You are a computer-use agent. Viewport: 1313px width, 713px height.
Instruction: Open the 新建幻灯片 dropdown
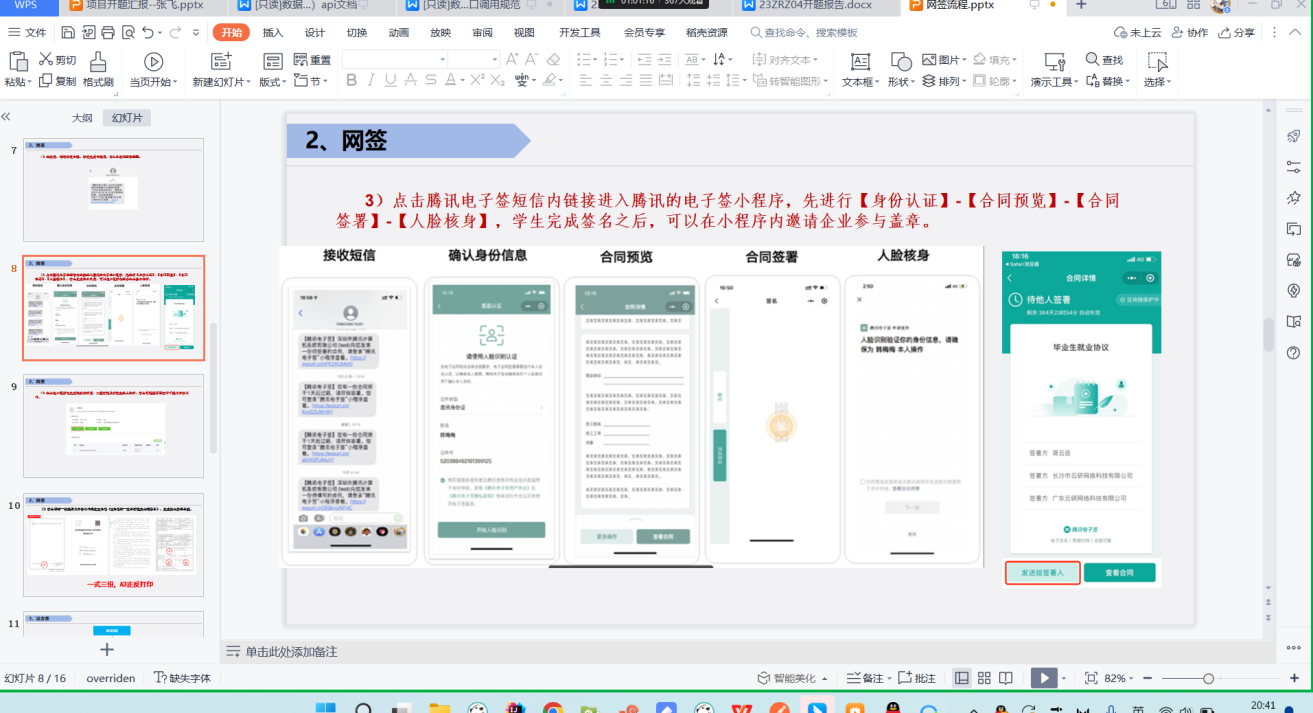(217, 82)
